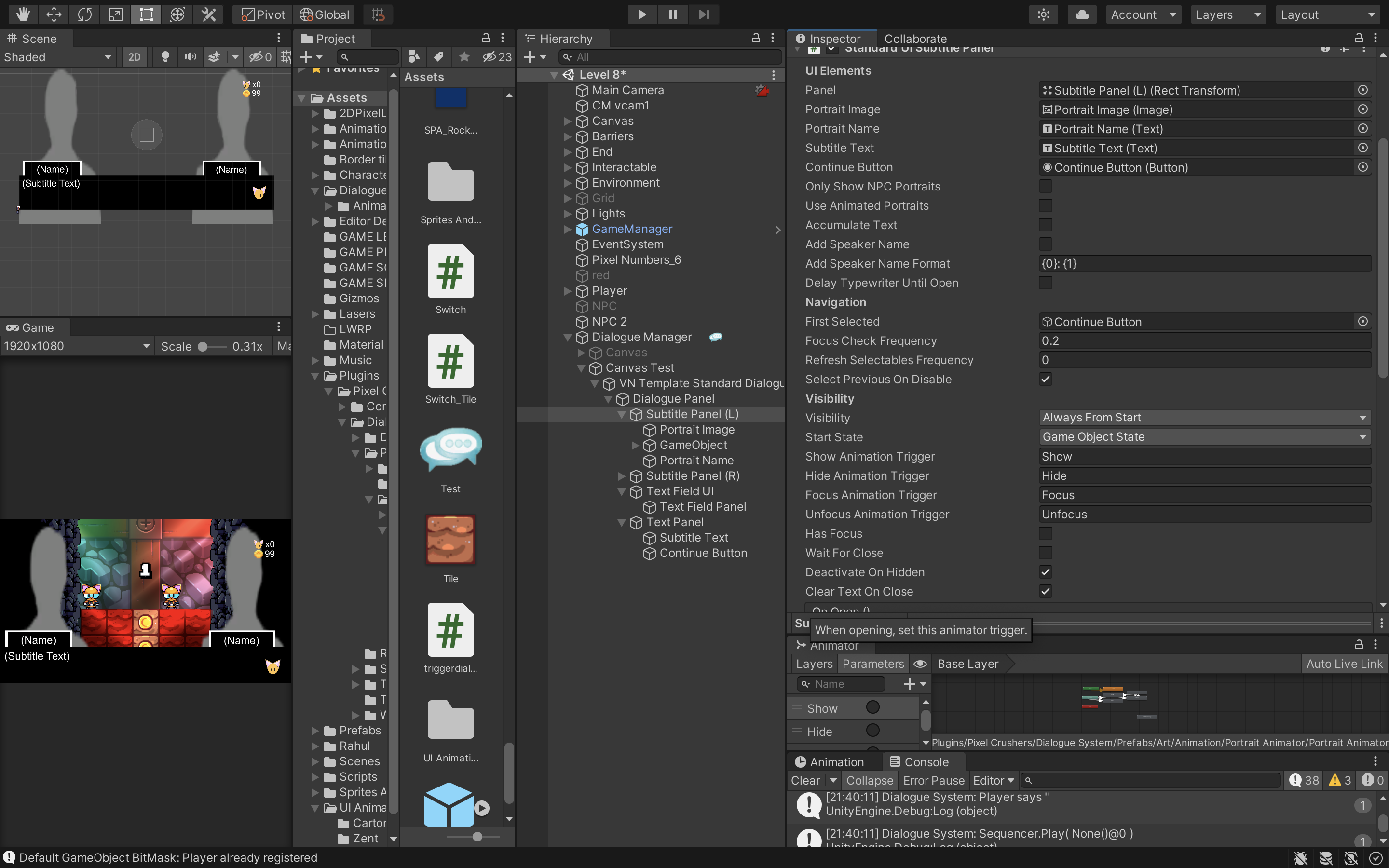Click the Play button to run game

[x=640, y=14]
